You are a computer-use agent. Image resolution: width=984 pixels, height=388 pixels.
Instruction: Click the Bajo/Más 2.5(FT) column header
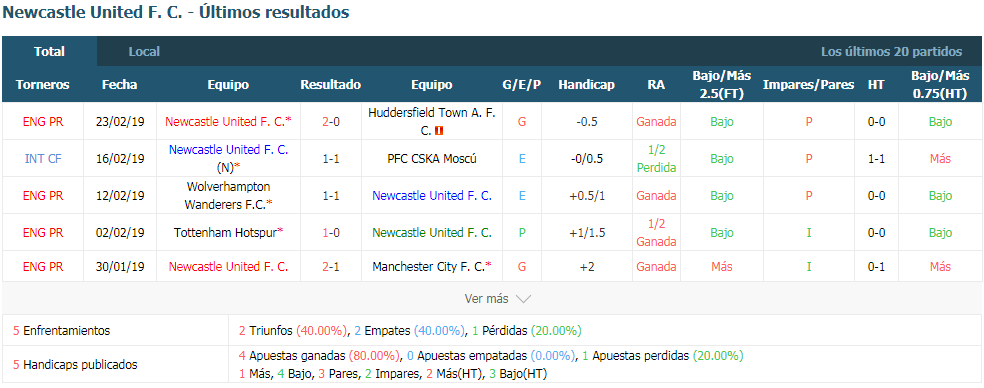pos(722,85)
